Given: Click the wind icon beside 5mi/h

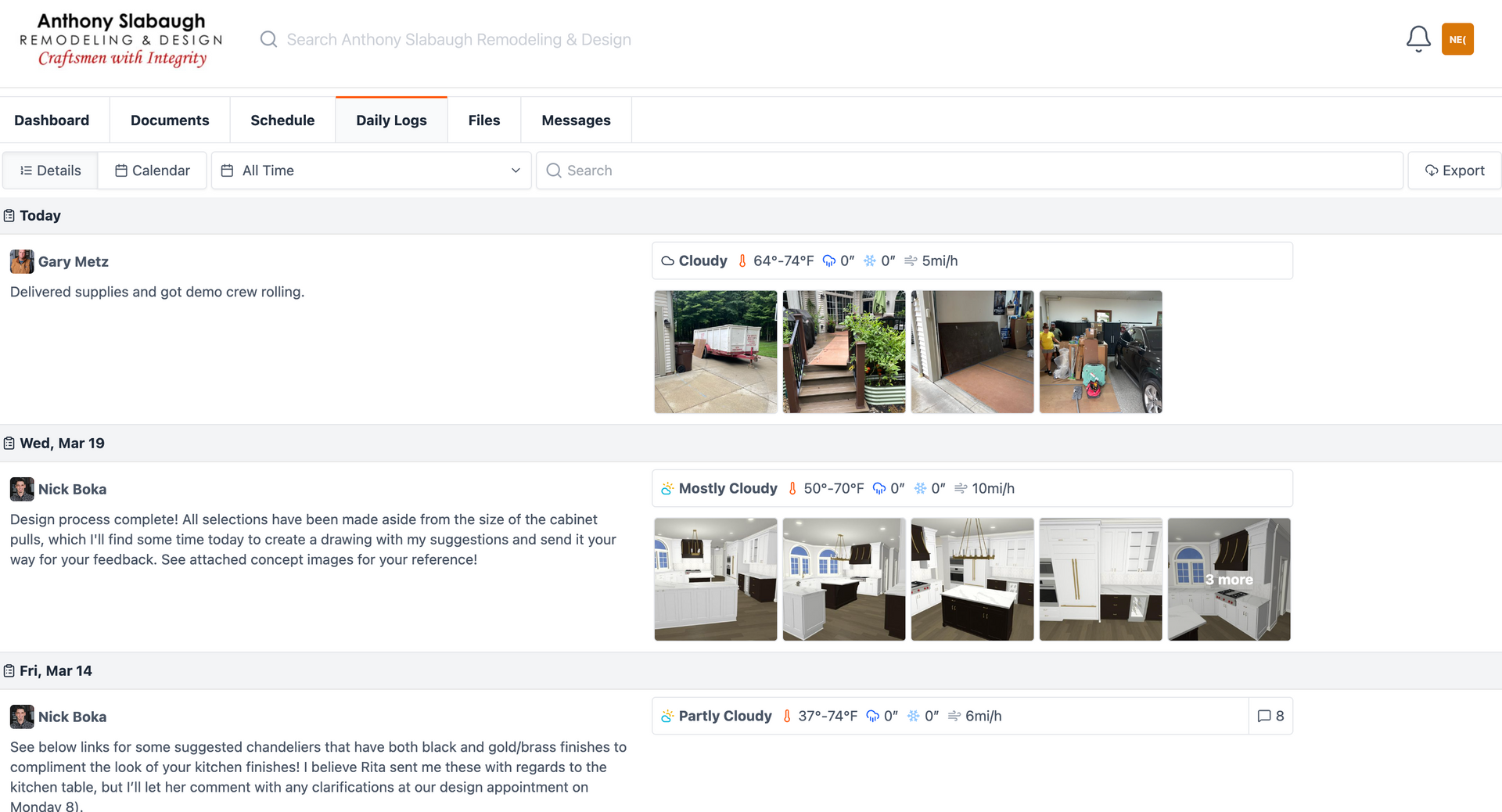Looking at the screenshot, I should pyautogui.click(x=911, y=261).
